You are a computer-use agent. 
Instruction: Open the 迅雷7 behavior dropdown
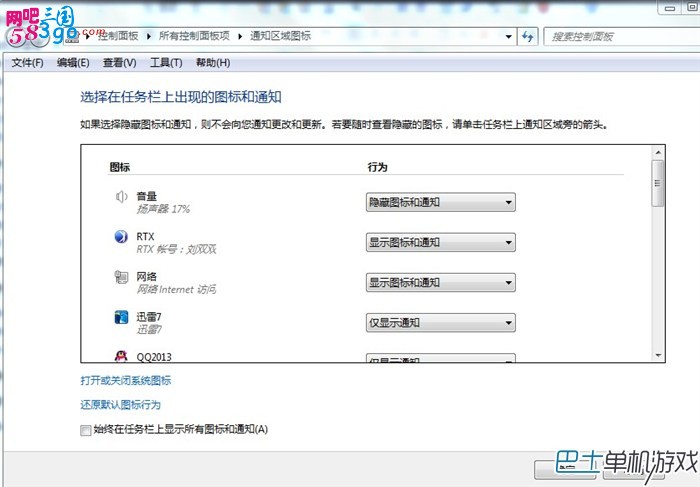tap(441, 323)
